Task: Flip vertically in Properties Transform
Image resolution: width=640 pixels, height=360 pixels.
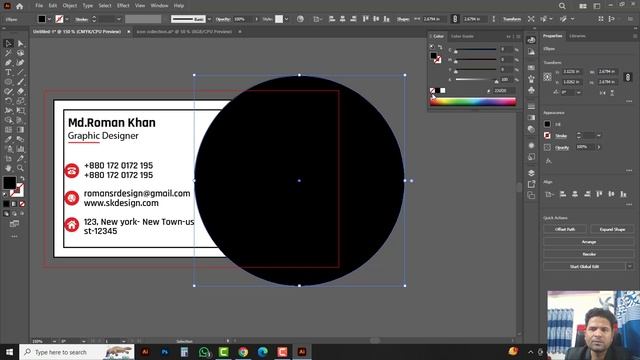Action: pyautogui.click(x=612, y=93)
